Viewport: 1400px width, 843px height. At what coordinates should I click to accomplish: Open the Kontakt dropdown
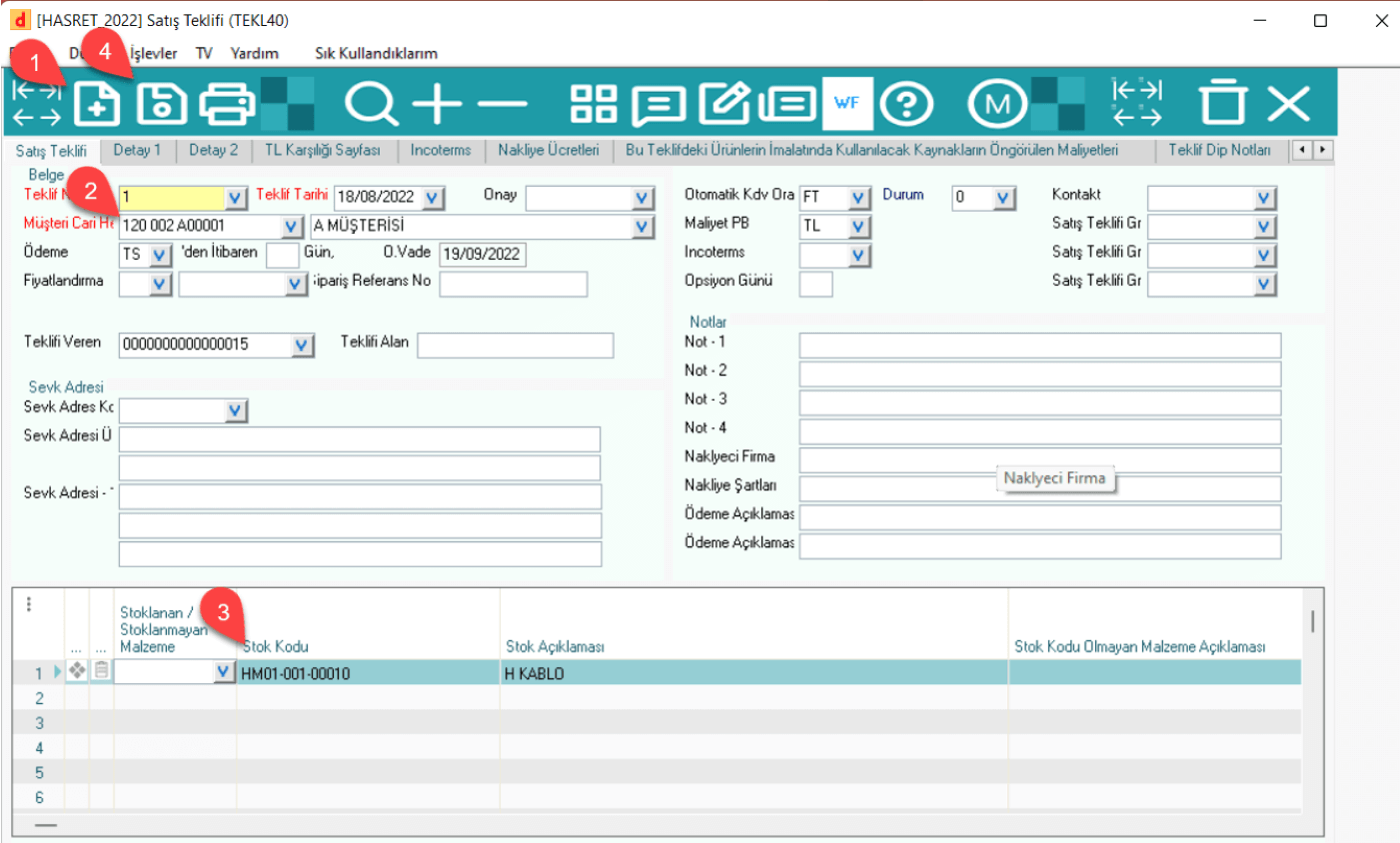point(1266,198)
